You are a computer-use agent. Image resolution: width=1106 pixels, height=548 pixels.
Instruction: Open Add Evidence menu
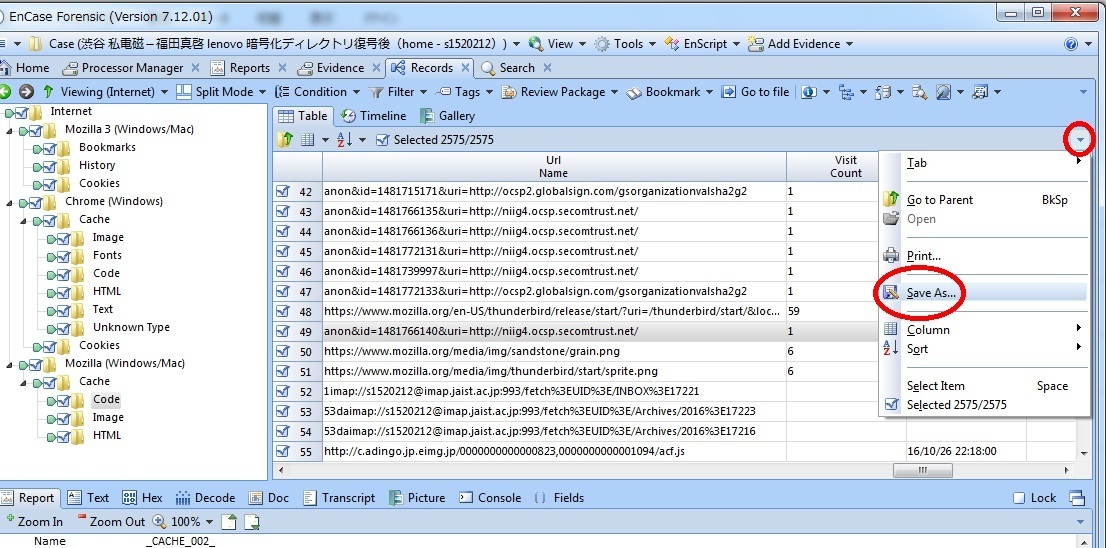pyautogui.click(x=801, y=44)
